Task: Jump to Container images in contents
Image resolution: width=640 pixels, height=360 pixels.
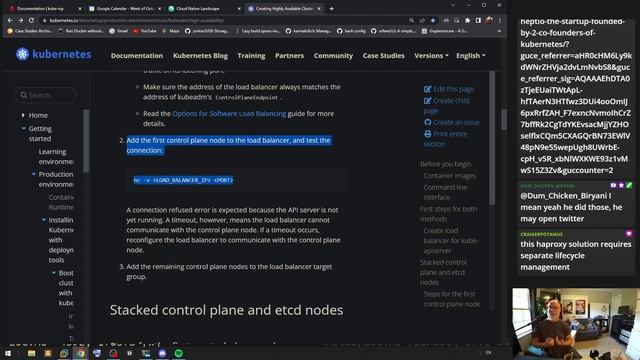Action: pyautogui.click(x=449, y=176)
